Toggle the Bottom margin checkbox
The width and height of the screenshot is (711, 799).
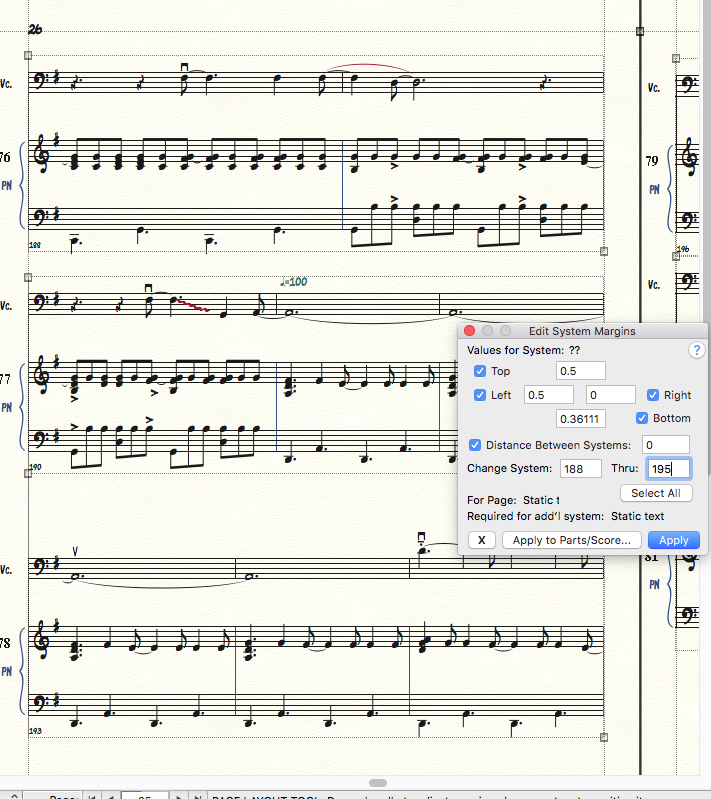(643, 418)
